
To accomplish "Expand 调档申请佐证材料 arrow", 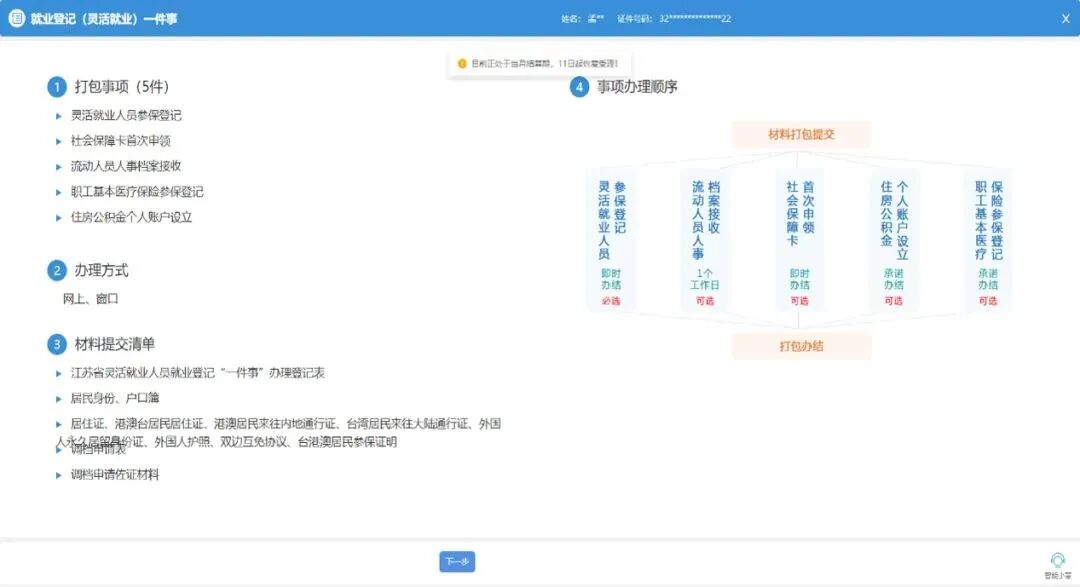I will coord(59,475).
